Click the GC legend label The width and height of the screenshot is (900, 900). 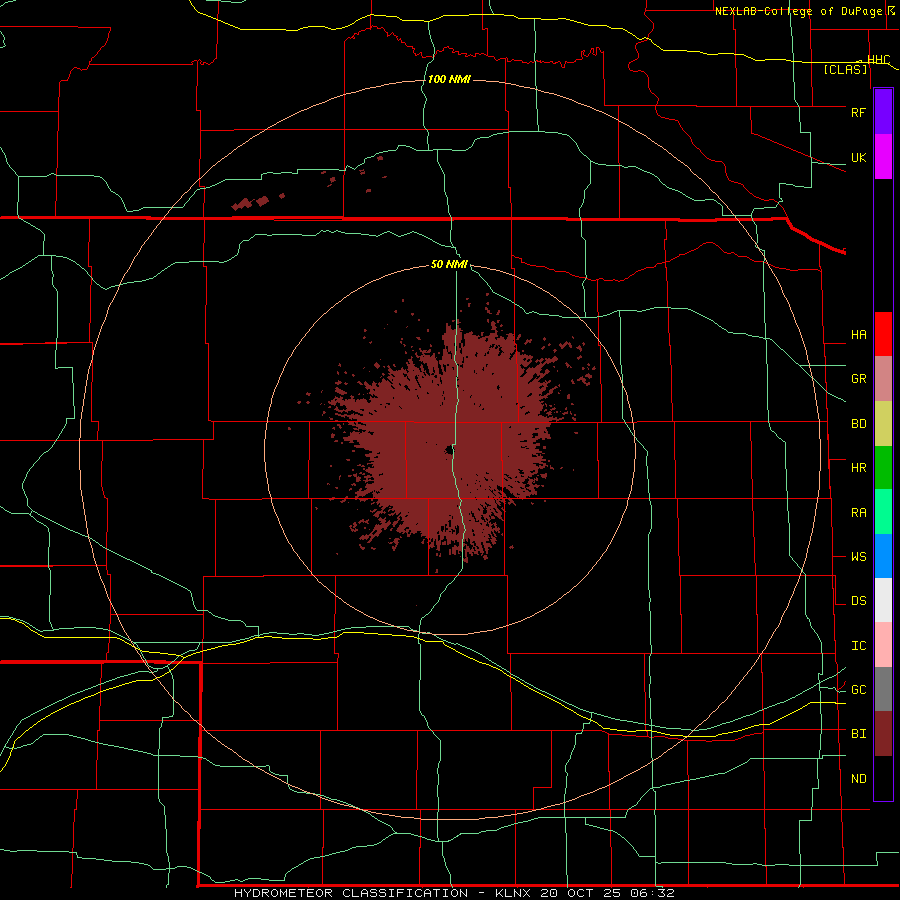click(x=858, y=690)
